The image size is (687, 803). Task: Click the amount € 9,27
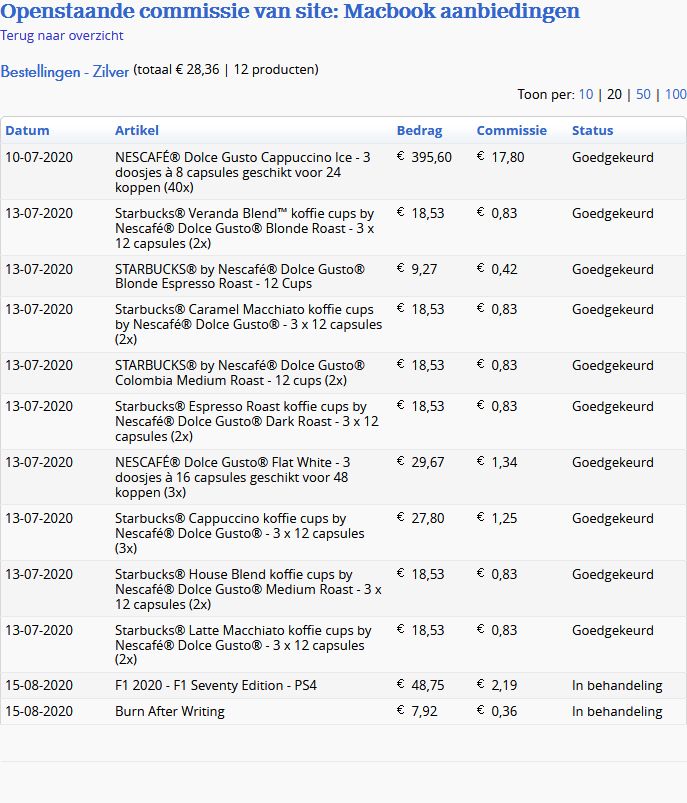click(417, 269)
